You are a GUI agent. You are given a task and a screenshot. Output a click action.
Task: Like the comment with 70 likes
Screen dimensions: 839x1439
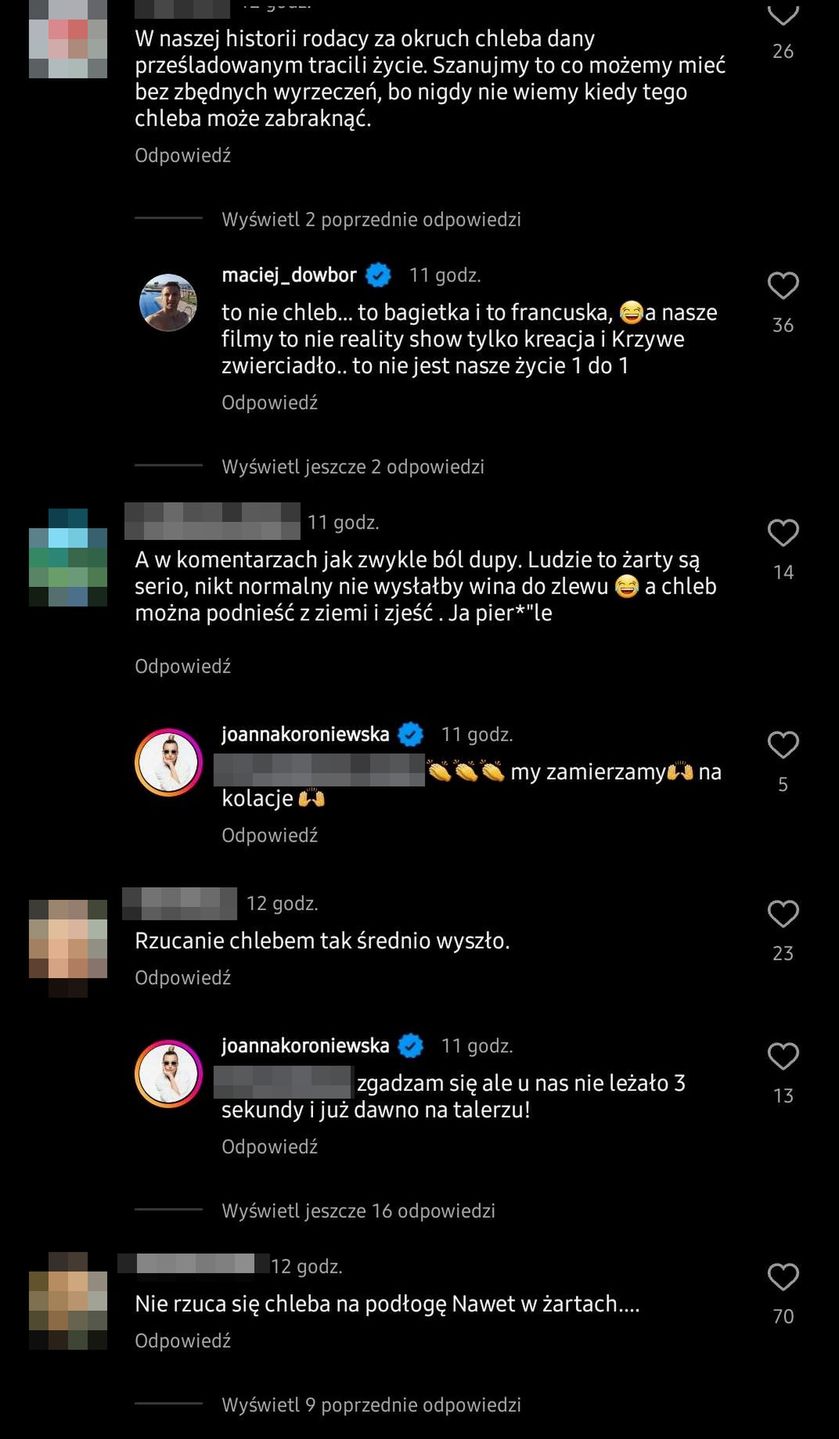(x=783, y=1277)
